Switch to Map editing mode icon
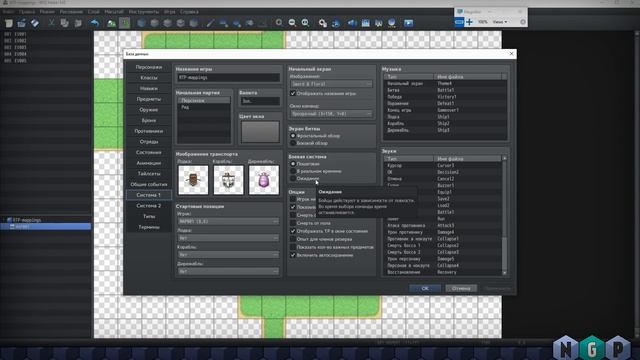640x360 pixels. 111,23
